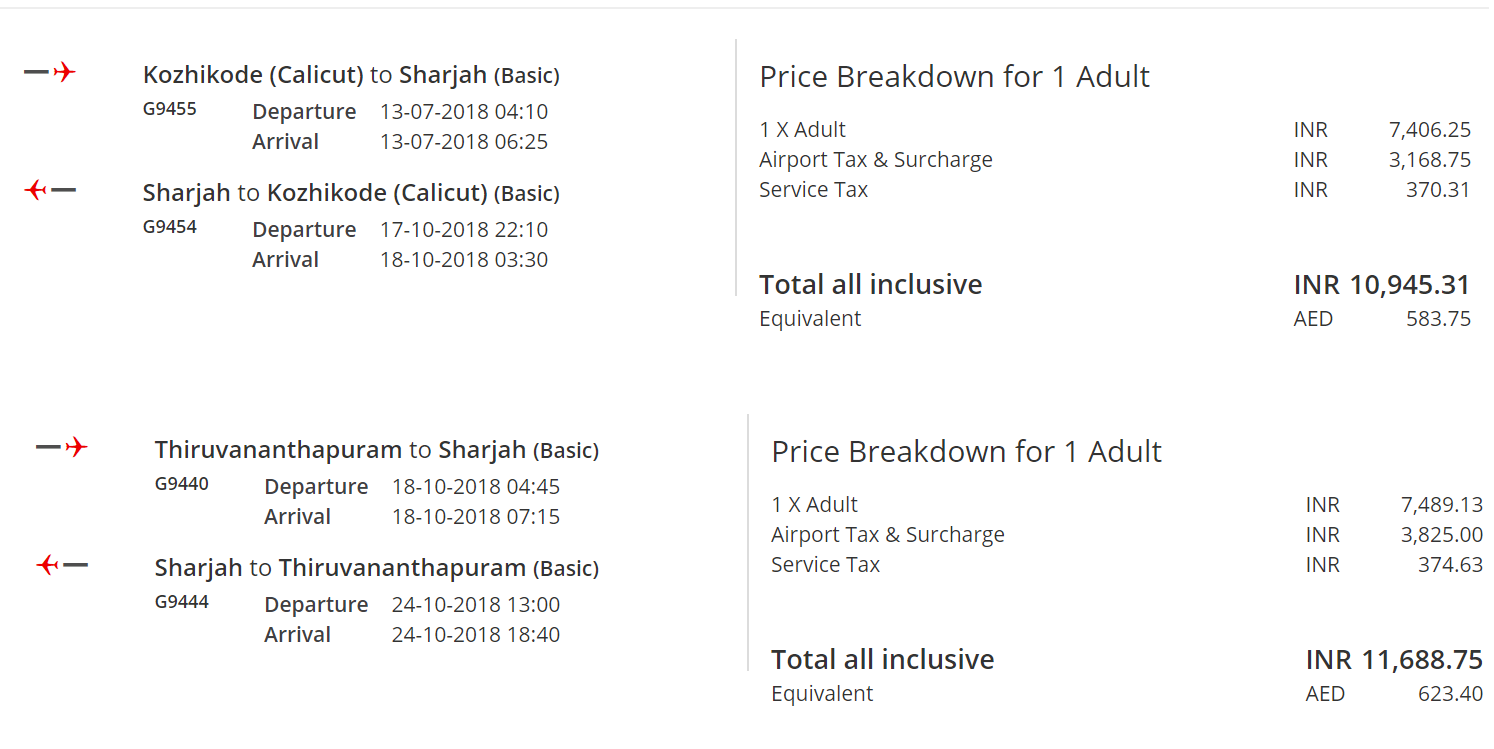Click the total amount INR 11,688.75

tap(1393, 660)
